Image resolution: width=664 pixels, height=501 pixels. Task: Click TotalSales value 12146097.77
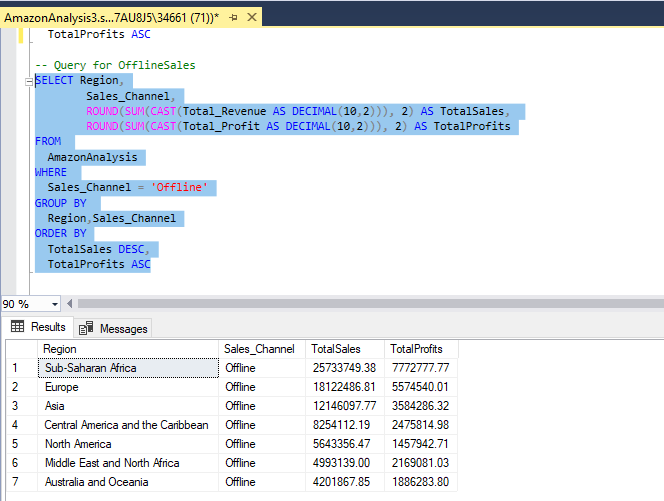345,406
